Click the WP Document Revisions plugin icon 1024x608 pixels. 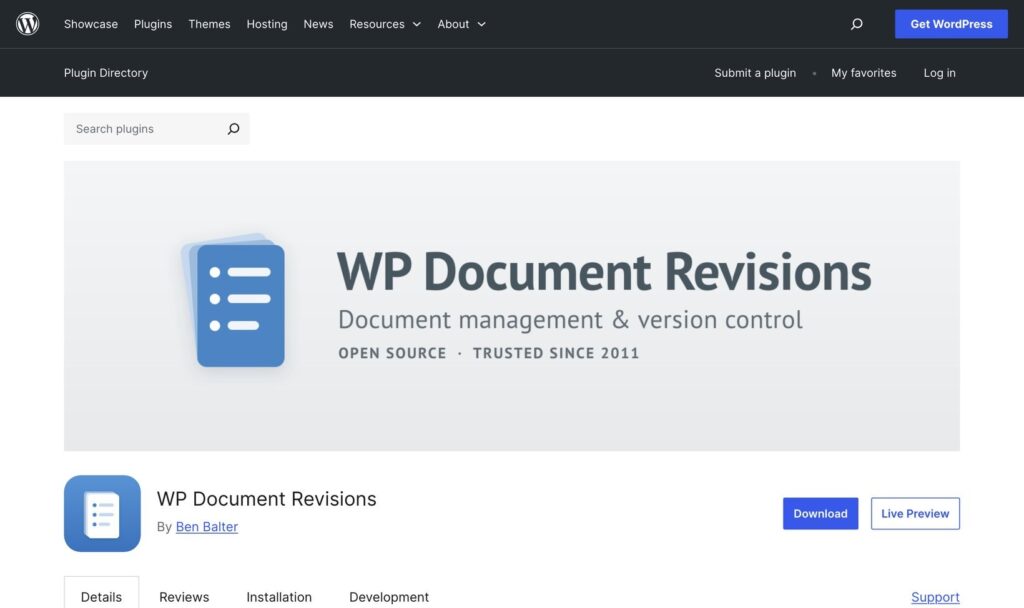pos(103,513)
